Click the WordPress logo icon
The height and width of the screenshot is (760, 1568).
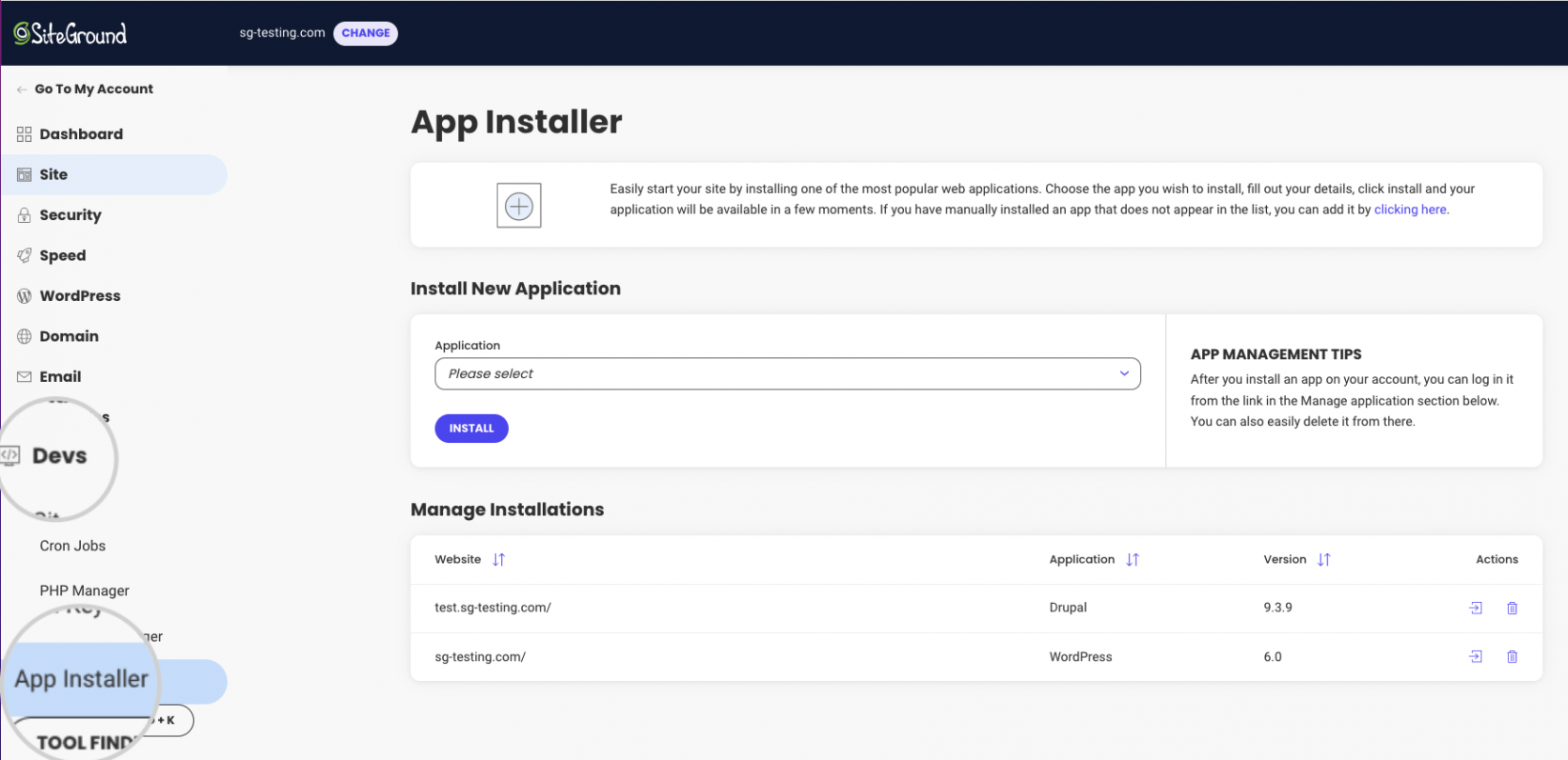click(24, 296)
